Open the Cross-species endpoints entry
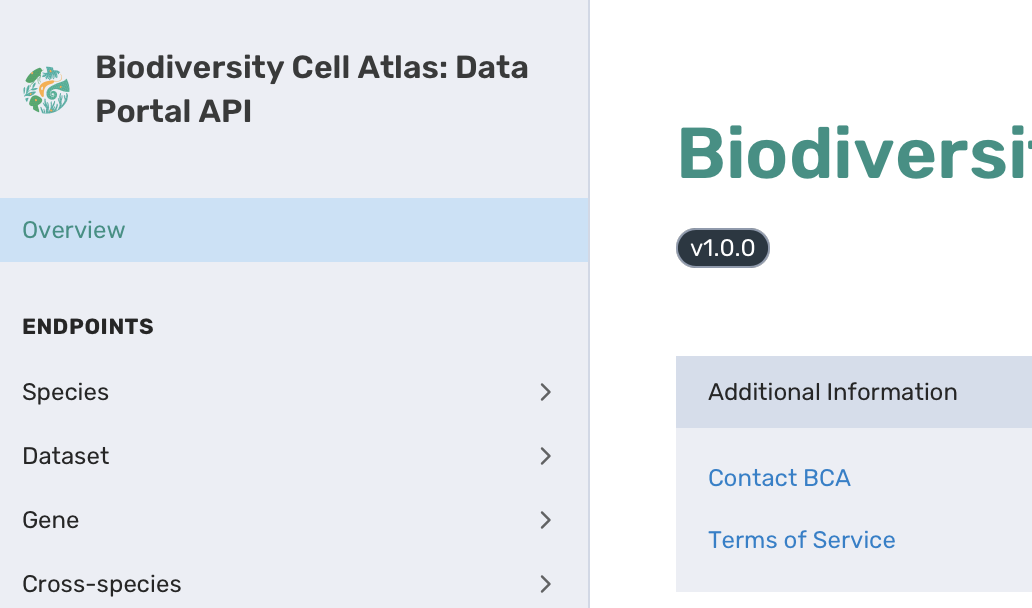The image size is (1032, 608). pos(102,584)
